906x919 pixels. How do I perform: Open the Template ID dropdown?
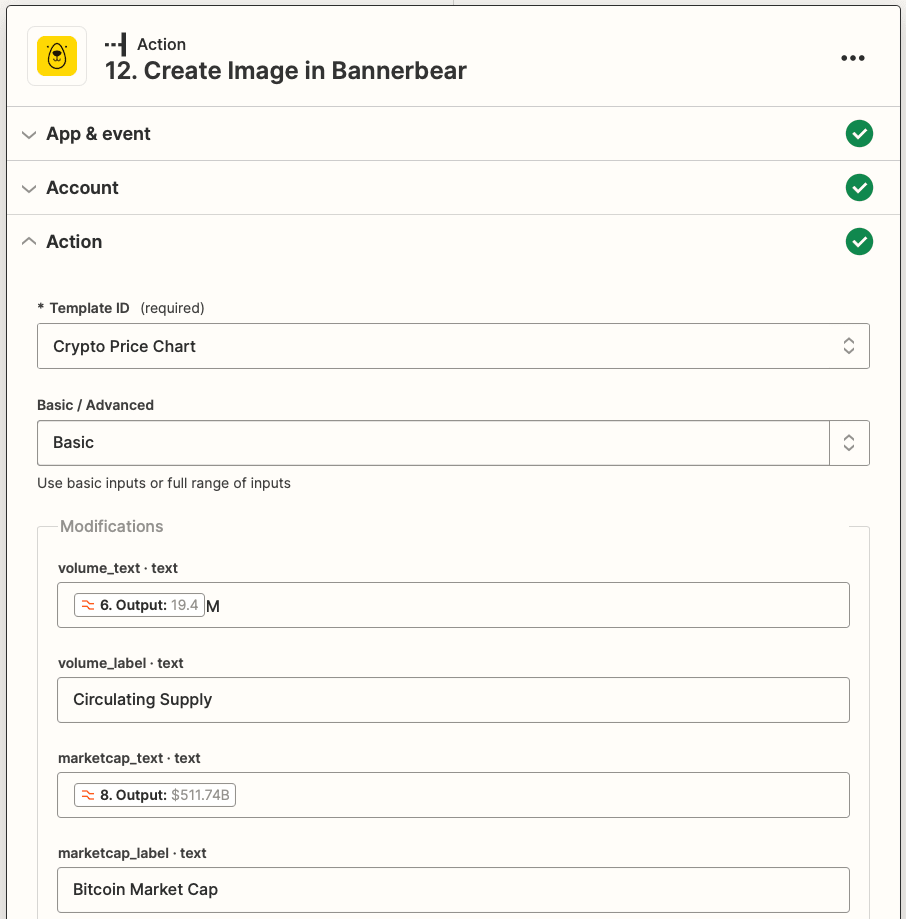pos(453,345)
